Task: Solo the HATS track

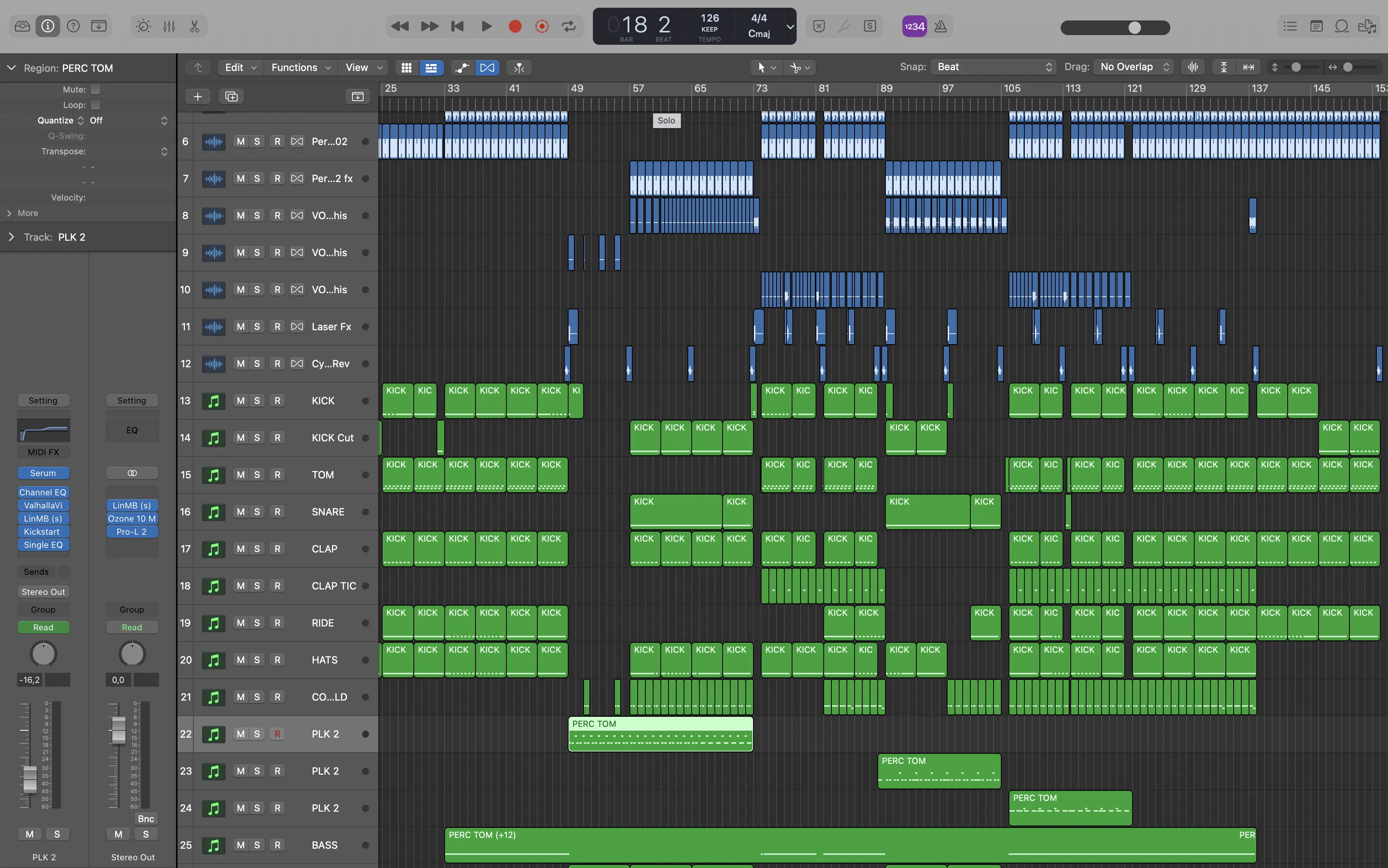Action: [x=257, y=660]
